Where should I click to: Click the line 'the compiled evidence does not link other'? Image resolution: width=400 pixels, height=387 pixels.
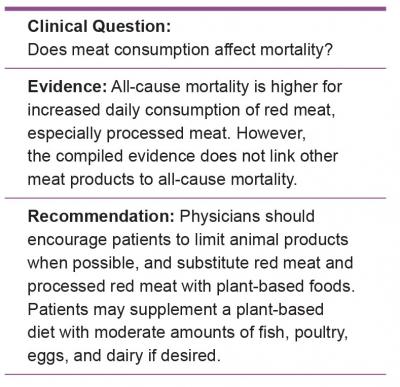[183, 156]
